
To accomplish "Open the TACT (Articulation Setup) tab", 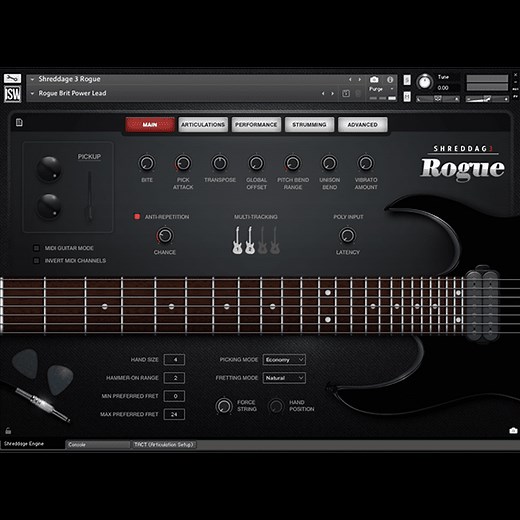I will 164,444.
